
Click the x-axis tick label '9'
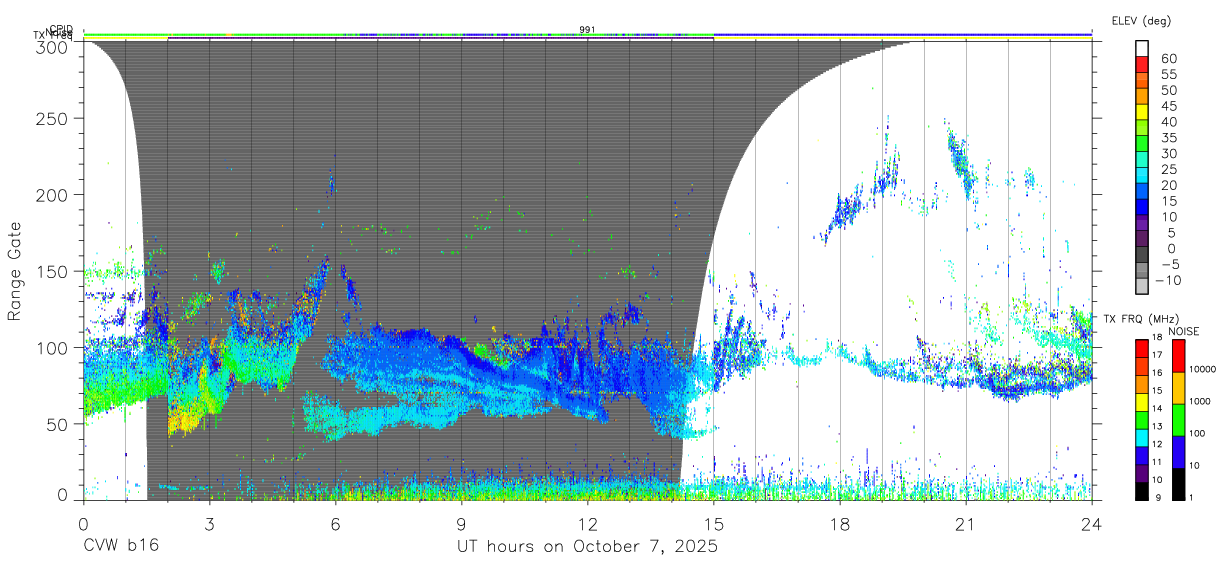(462, 524)
